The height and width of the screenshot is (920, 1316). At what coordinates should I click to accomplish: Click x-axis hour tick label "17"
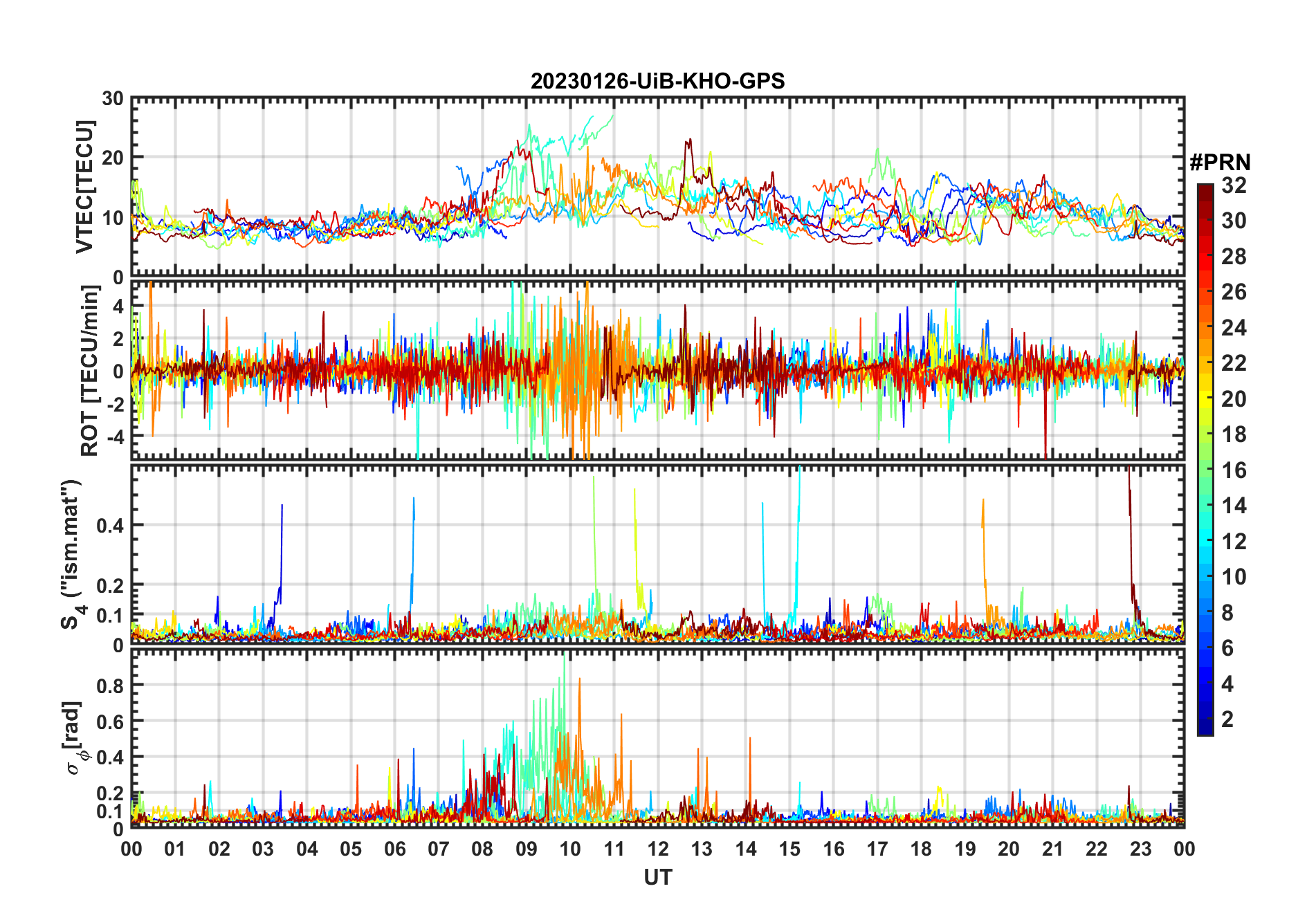(x=877, y=849)
